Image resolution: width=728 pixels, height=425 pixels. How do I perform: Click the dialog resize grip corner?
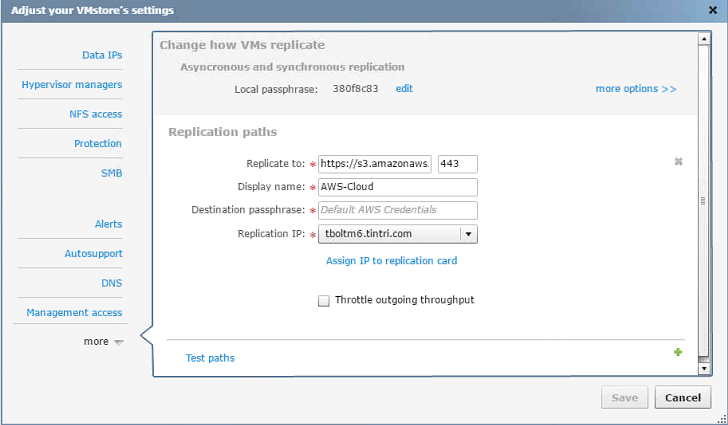pos(721,418)
